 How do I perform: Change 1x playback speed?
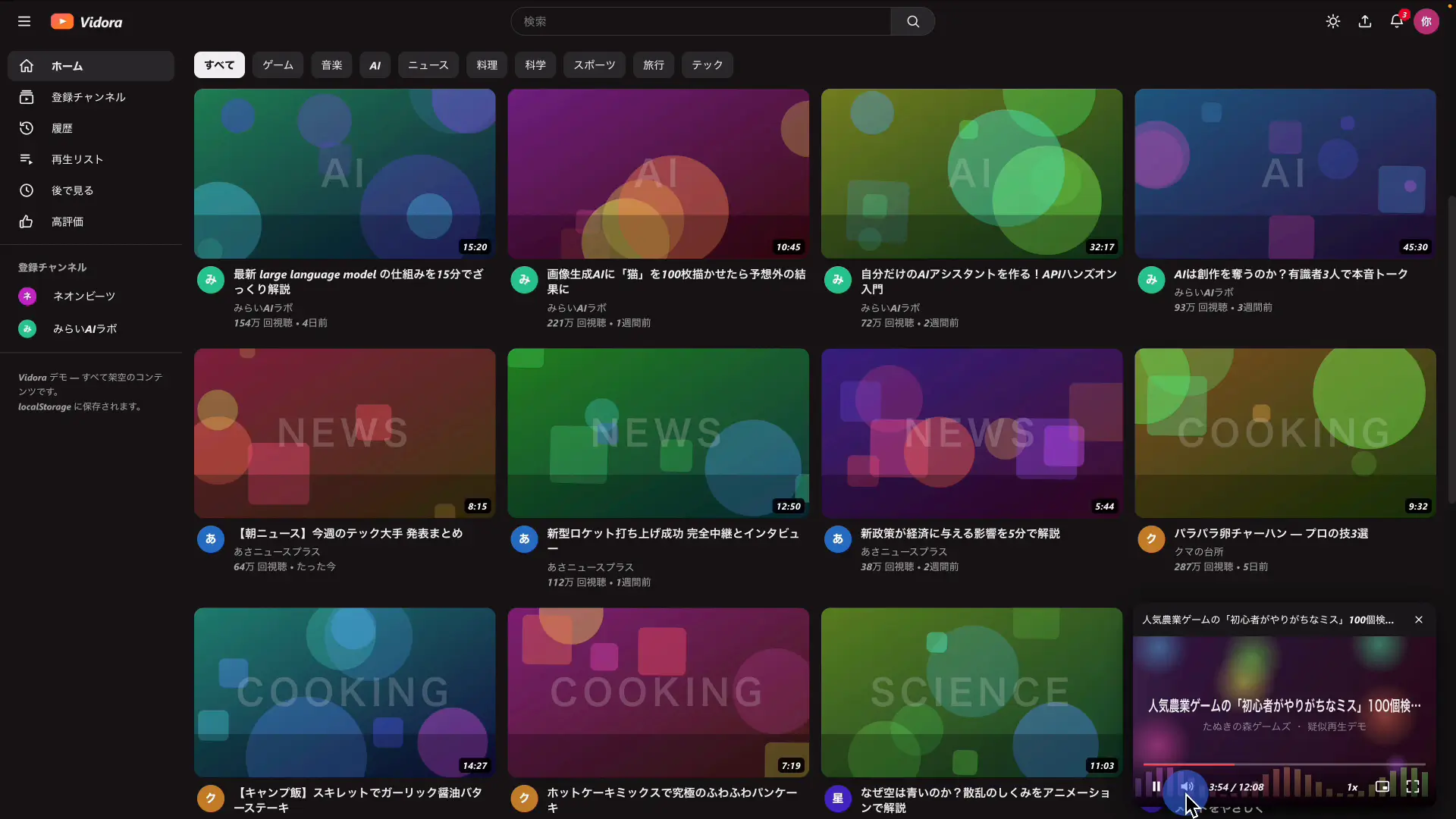coord(1352,787)
